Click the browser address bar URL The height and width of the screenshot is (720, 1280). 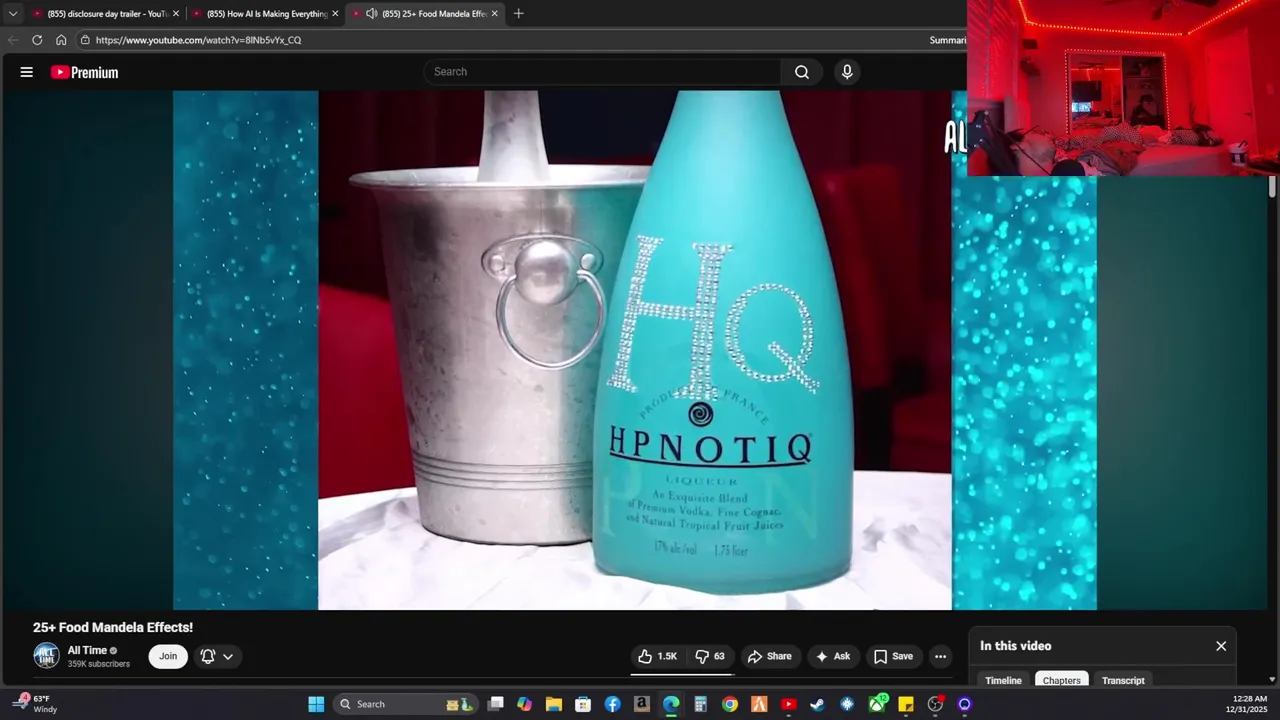(198, 40)
